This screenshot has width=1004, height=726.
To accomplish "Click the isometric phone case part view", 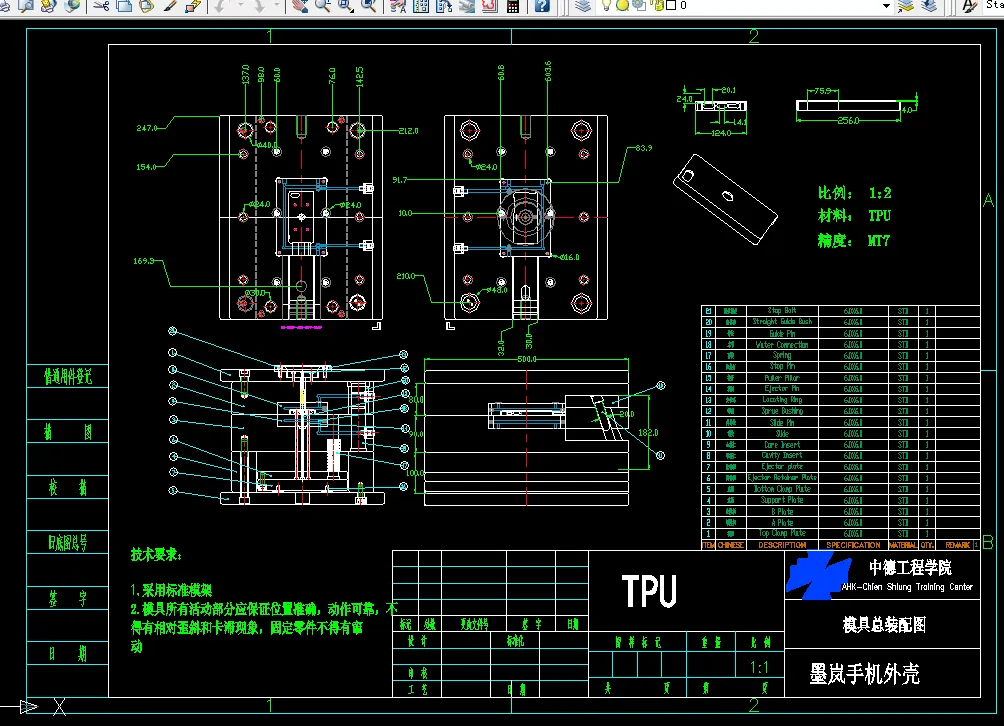I will [725, 199].
